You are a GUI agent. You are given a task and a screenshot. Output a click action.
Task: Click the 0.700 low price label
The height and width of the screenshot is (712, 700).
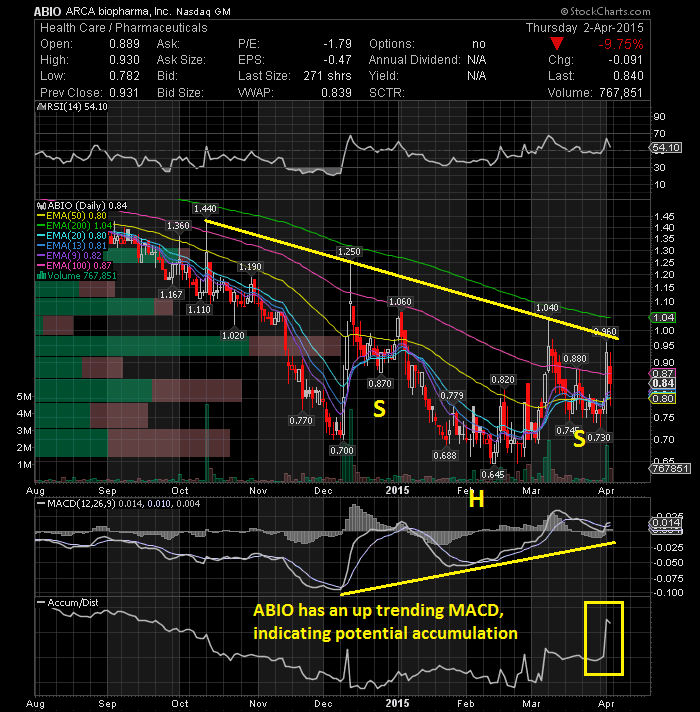tap(342, 450)
